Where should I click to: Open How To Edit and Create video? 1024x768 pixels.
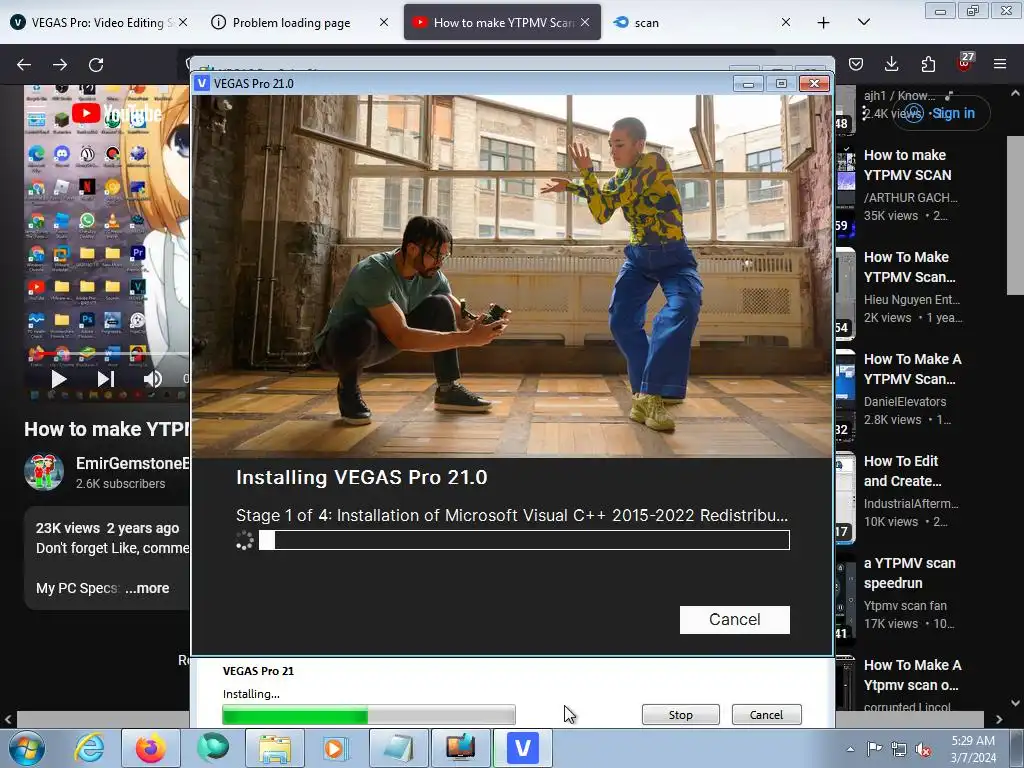click(903, 471)
